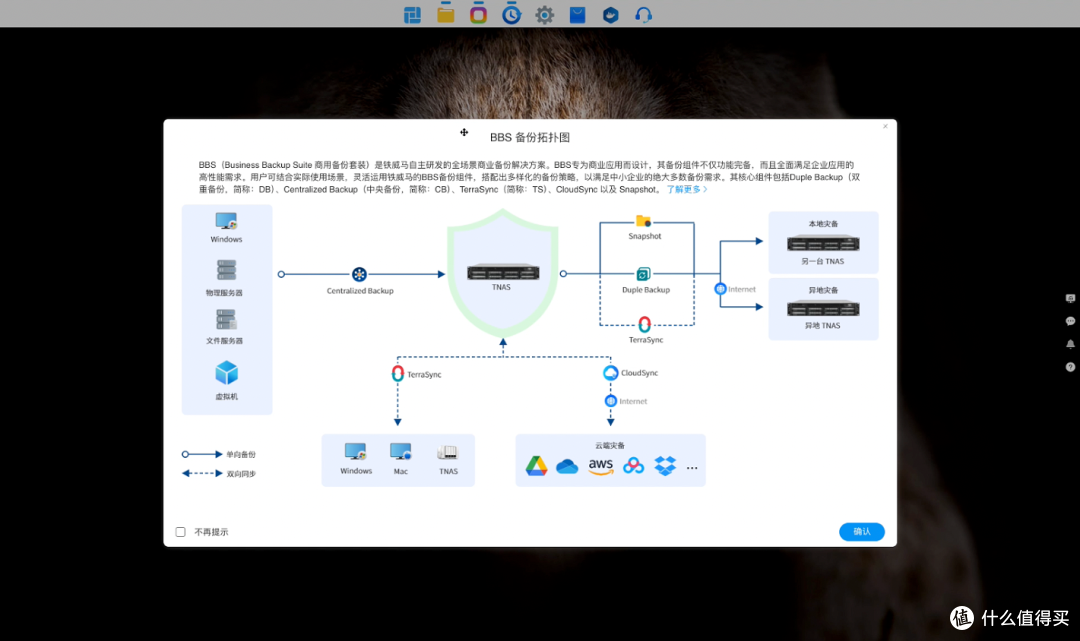
Task: Click the Baidu cloud icon
Action: coord(633,466)
